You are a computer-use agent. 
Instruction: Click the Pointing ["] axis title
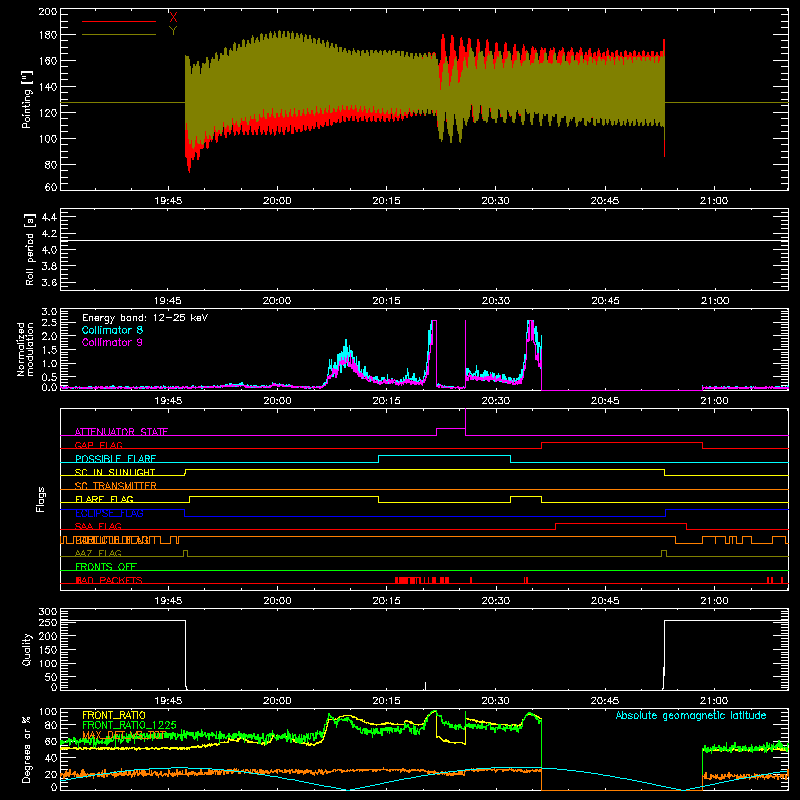(27, 99)
